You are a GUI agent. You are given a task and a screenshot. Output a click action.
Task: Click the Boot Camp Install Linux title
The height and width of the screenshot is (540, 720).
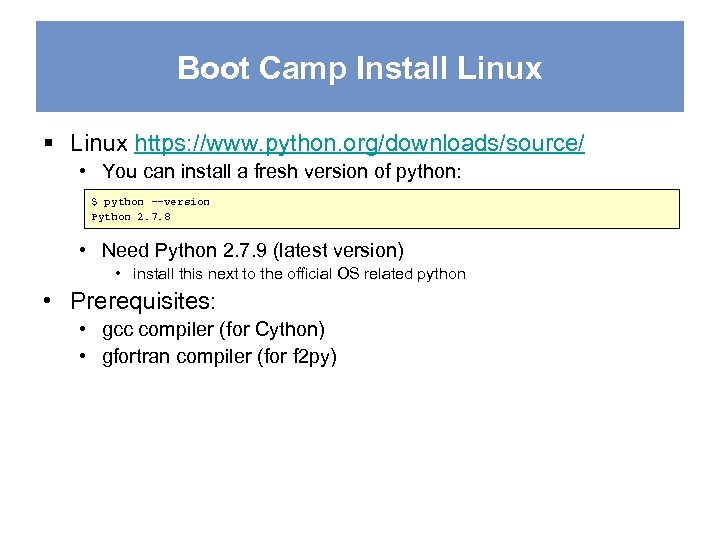click(x=359, y=68)
